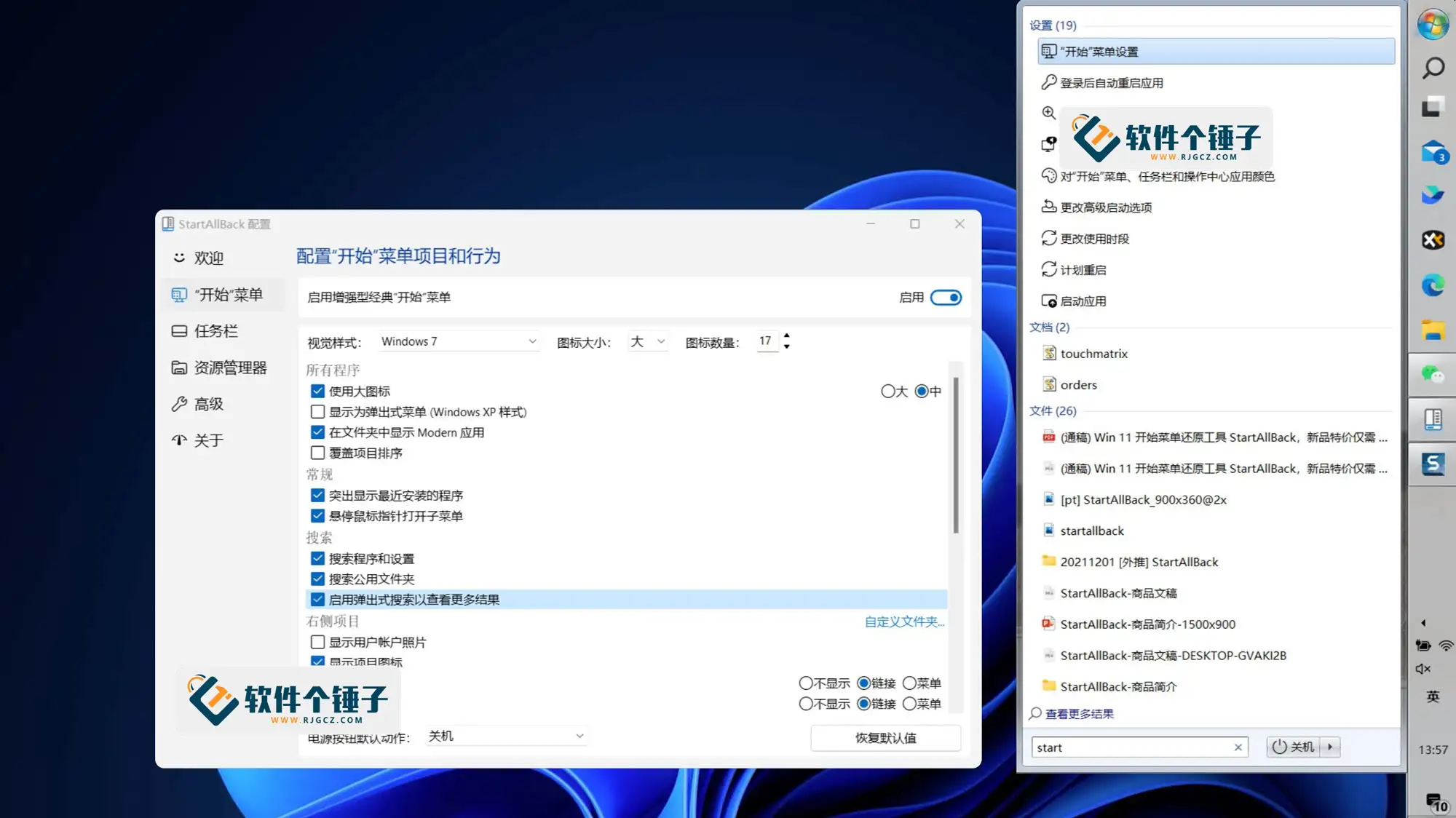Click the StartAllBack 配置 title bar icon
The image size is (1456, 818).
click(168, 223)
